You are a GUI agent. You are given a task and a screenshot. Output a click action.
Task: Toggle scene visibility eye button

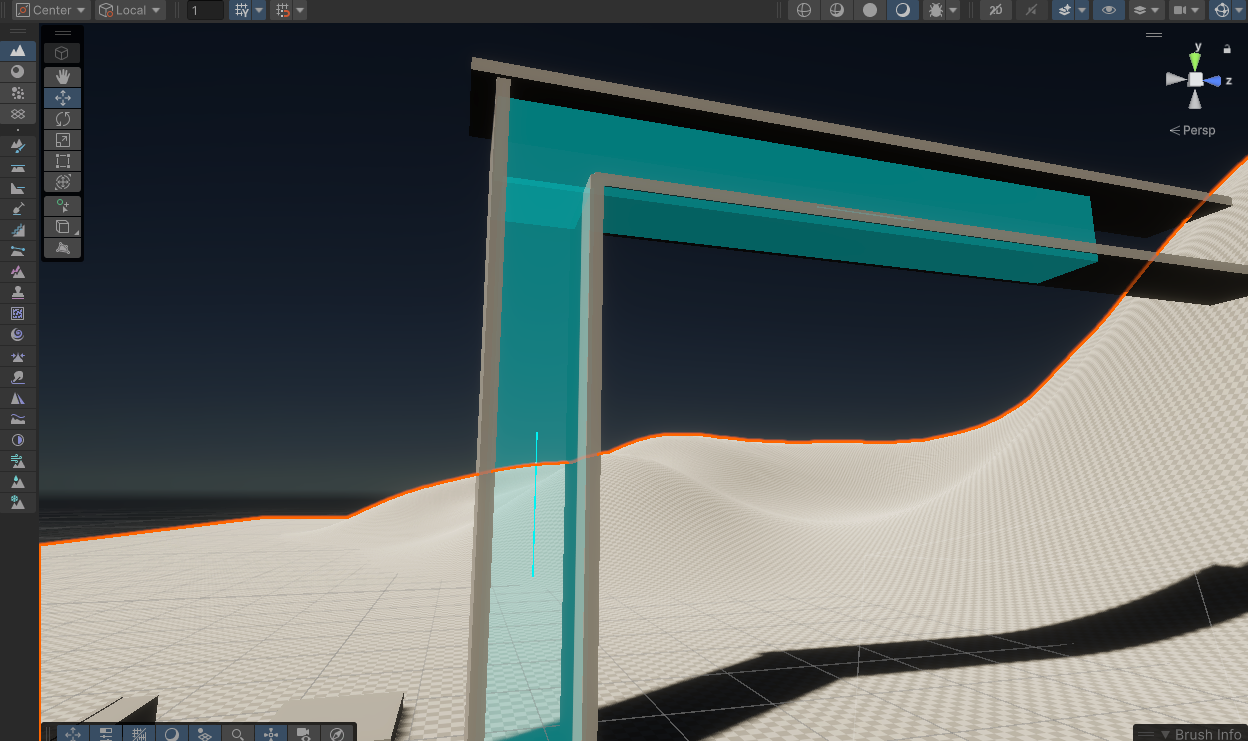click(x=1107, y=10)
